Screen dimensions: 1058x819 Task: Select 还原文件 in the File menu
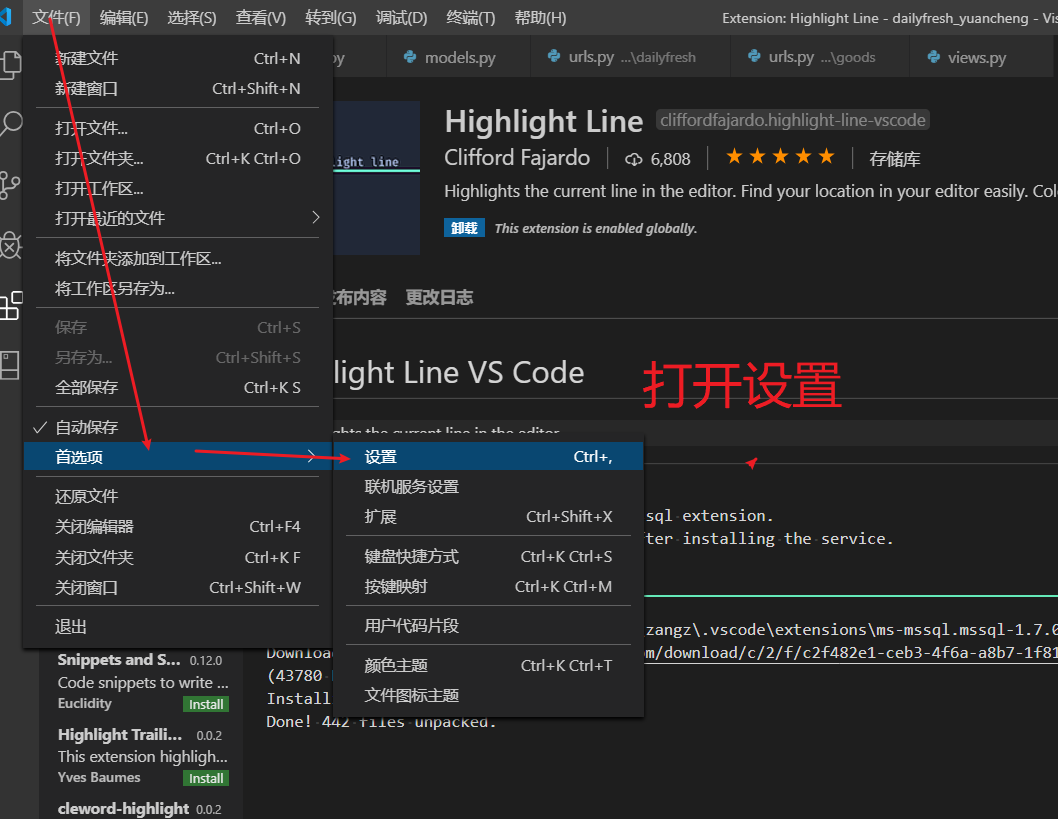178,497
